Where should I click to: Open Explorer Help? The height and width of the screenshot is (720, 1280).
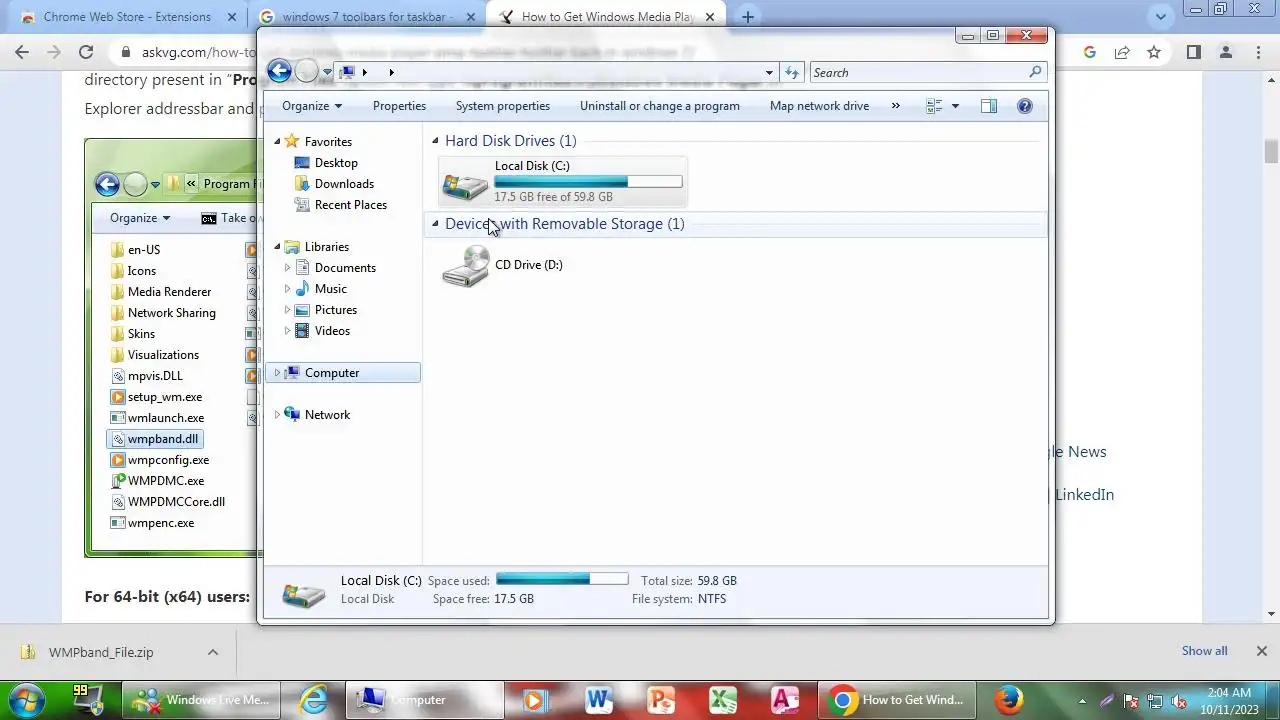(x=1024, y=106)
